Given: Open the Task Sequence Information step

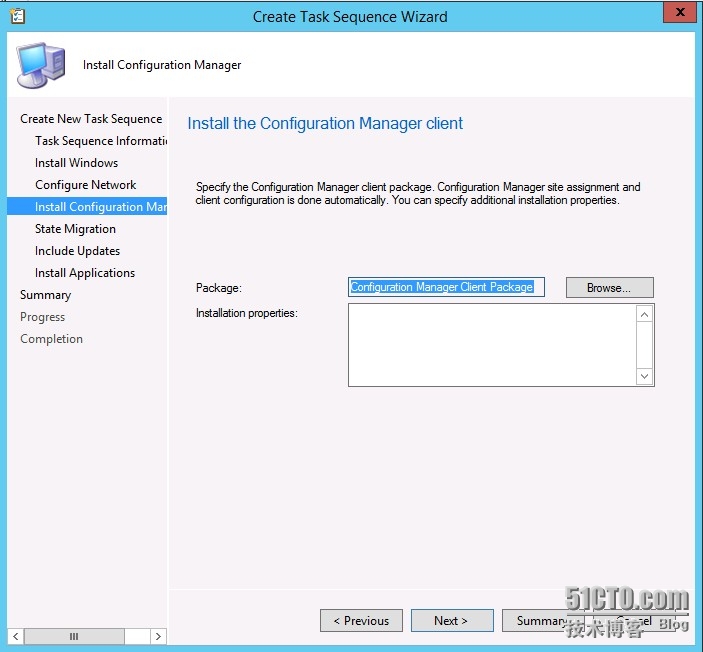Looking at the screenshot, I should pos(101,141).
